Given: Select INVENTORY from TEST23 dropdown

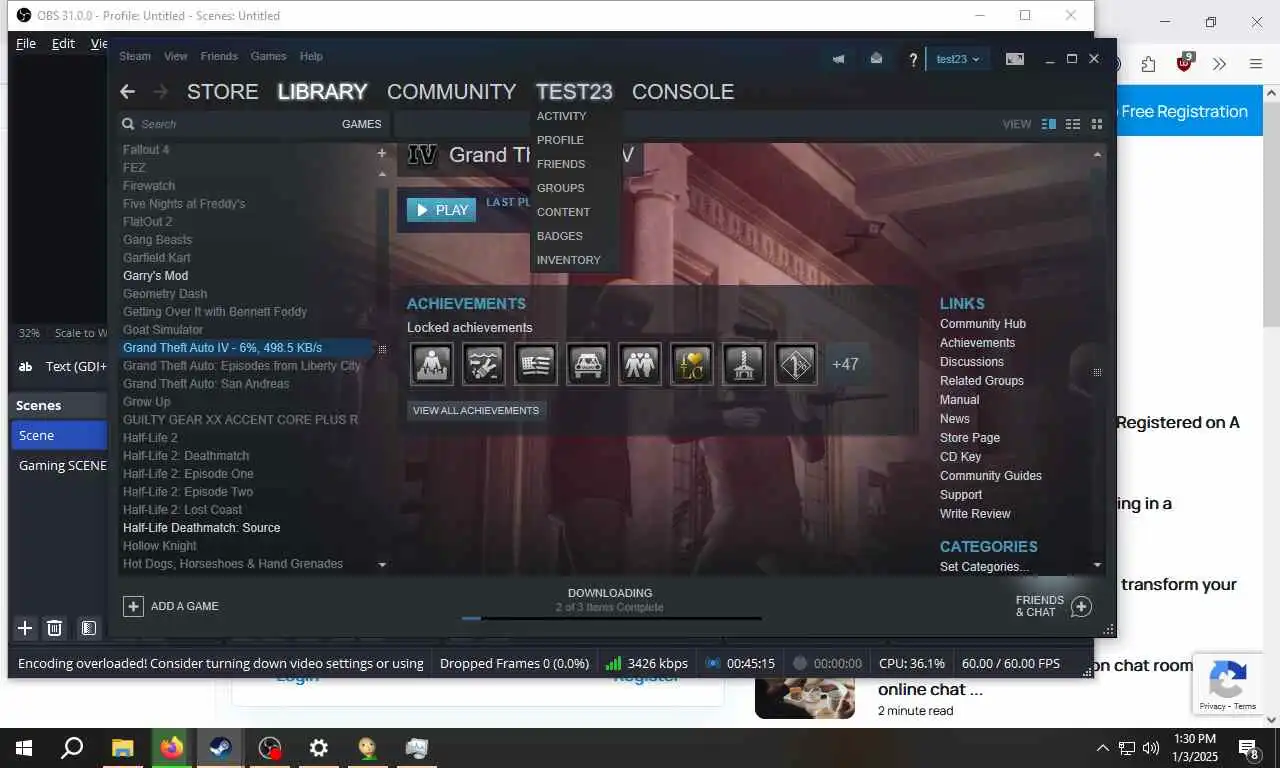Looking at the screenshot, I should 569,260.
